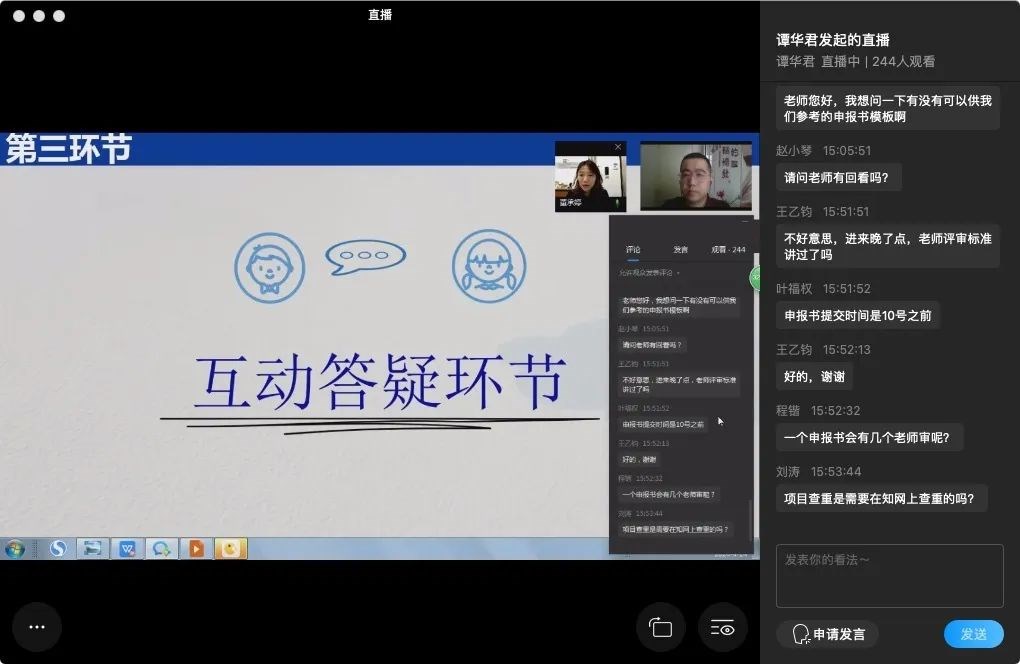Click the comment input field 发表你的看法
This screenshot has height=664, width=1020.
(x=889, y=575)
